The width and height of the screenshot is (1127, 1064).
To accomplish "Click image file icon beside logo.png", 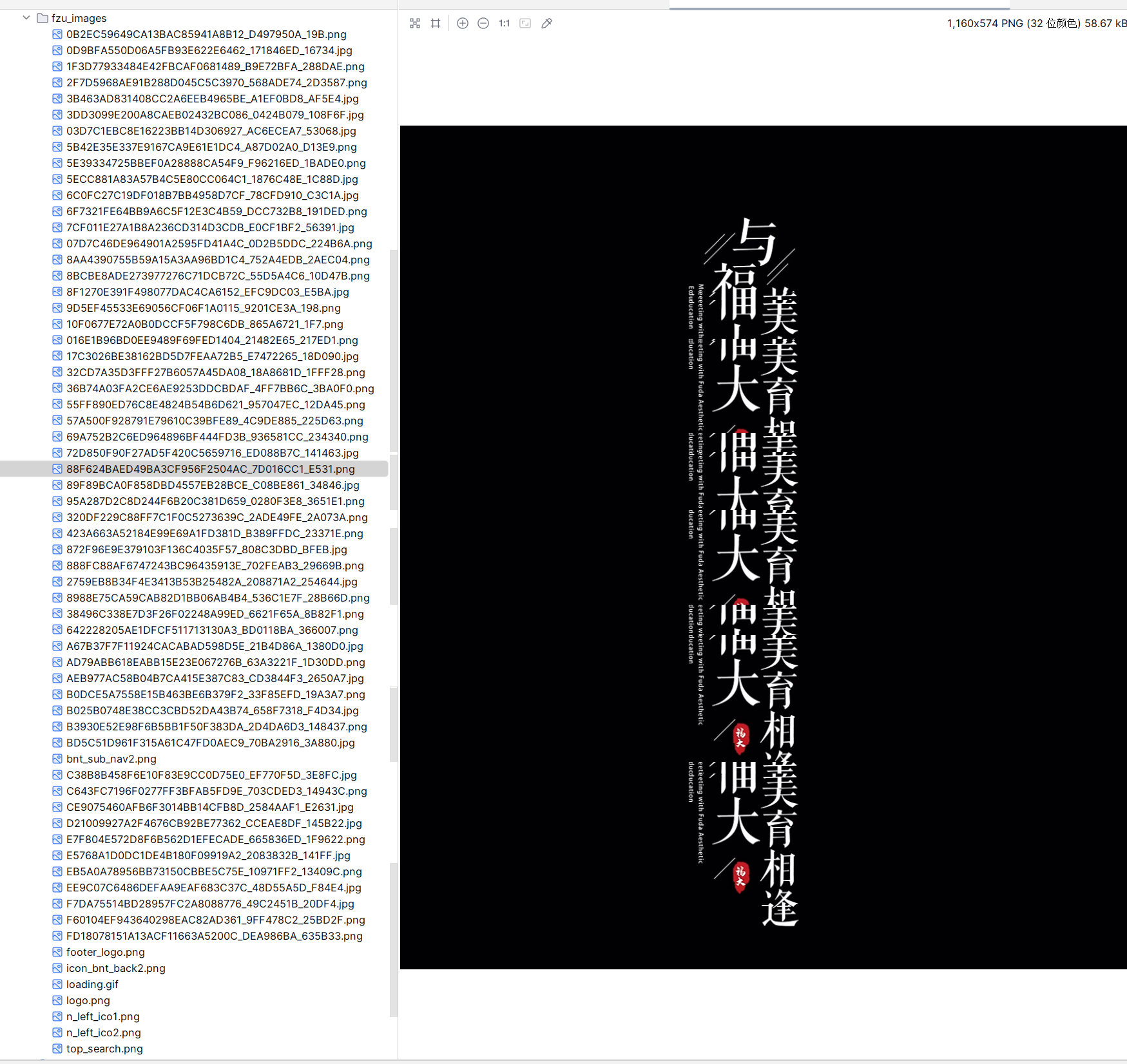I will [x=57, y=1000].
